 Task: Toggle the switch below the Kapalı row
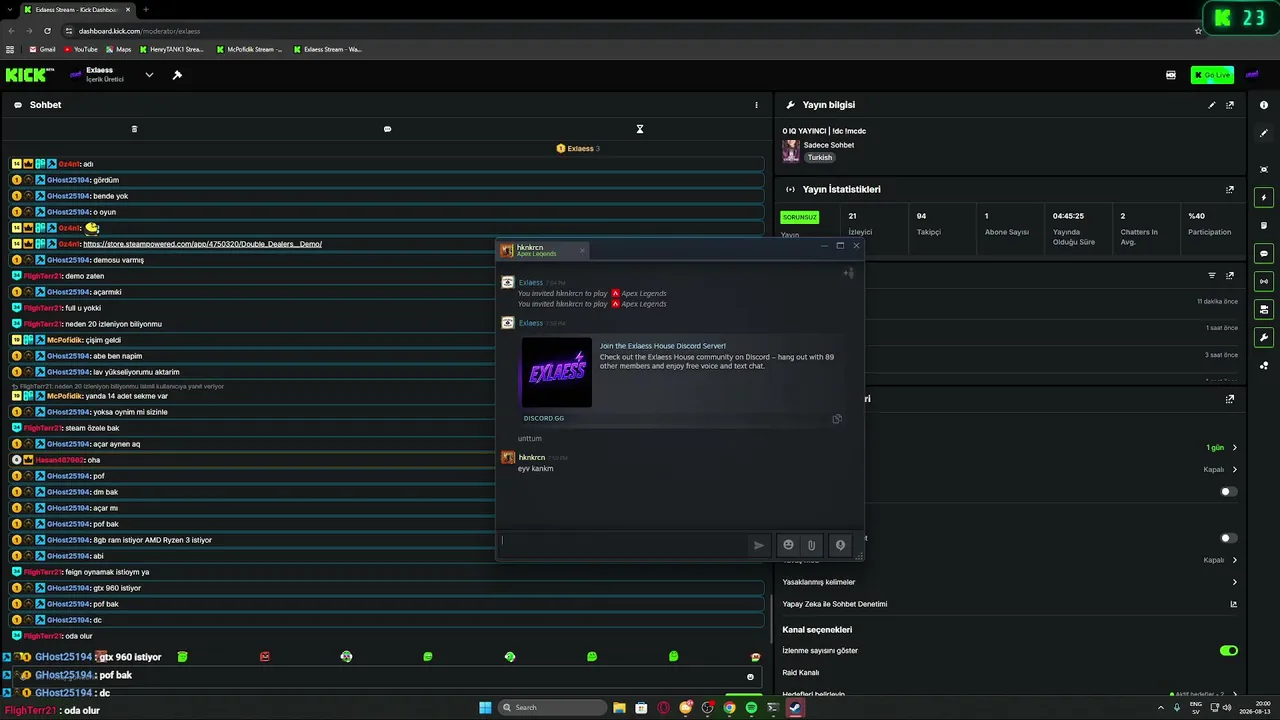click(x=1229, y=492)
